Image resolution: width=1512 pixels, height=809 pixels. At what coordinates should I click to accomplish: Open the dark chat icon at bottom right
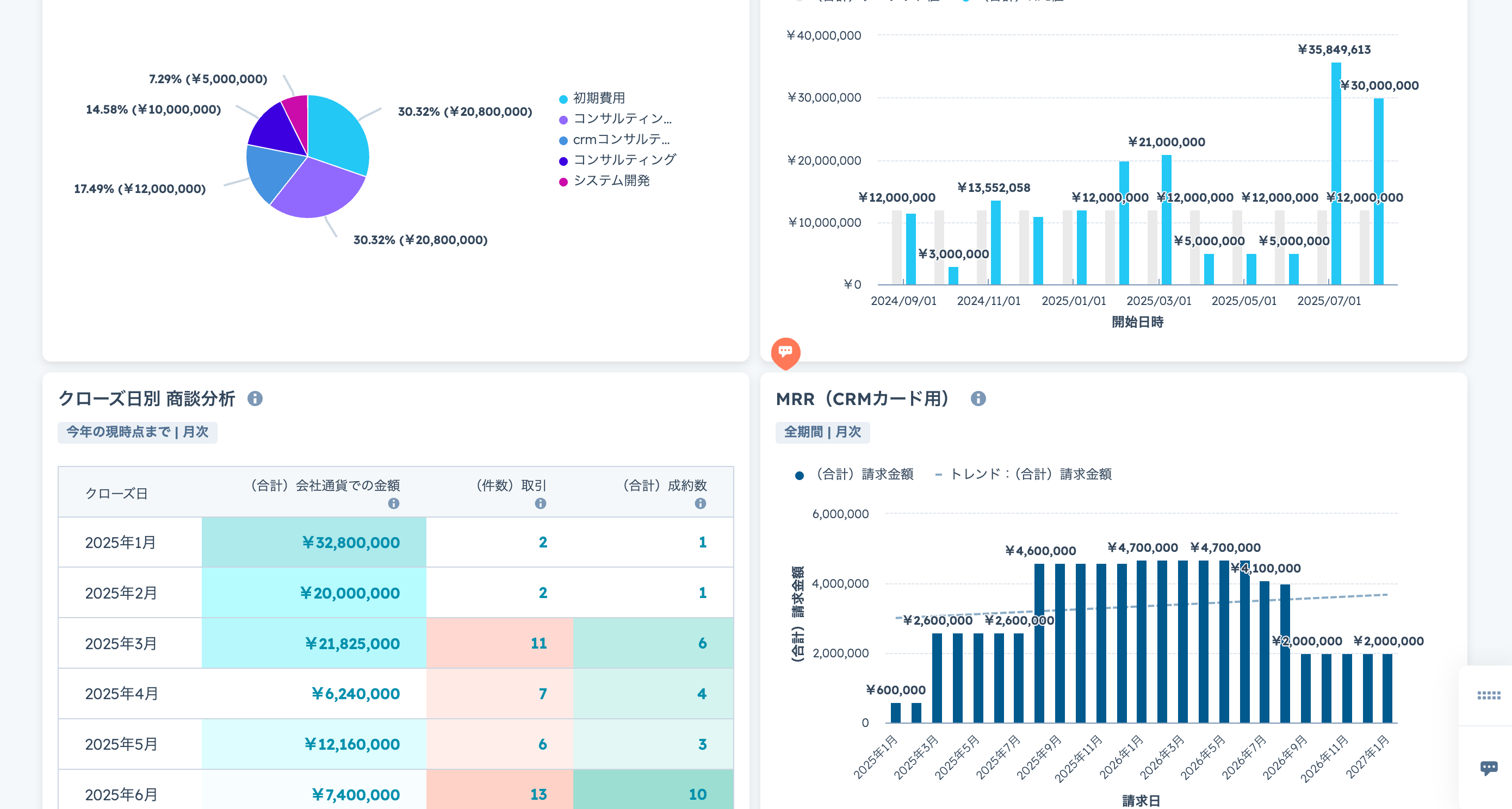tap(1489, 767)
